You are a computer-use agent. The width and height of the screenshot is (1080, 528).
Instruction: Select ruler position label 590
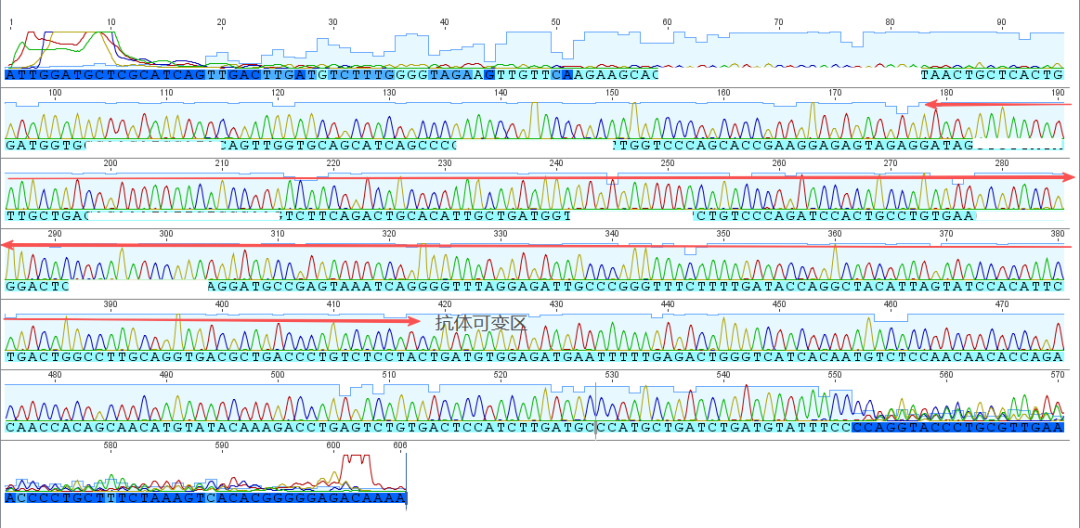pyautogui.click(x=222, y=445)
